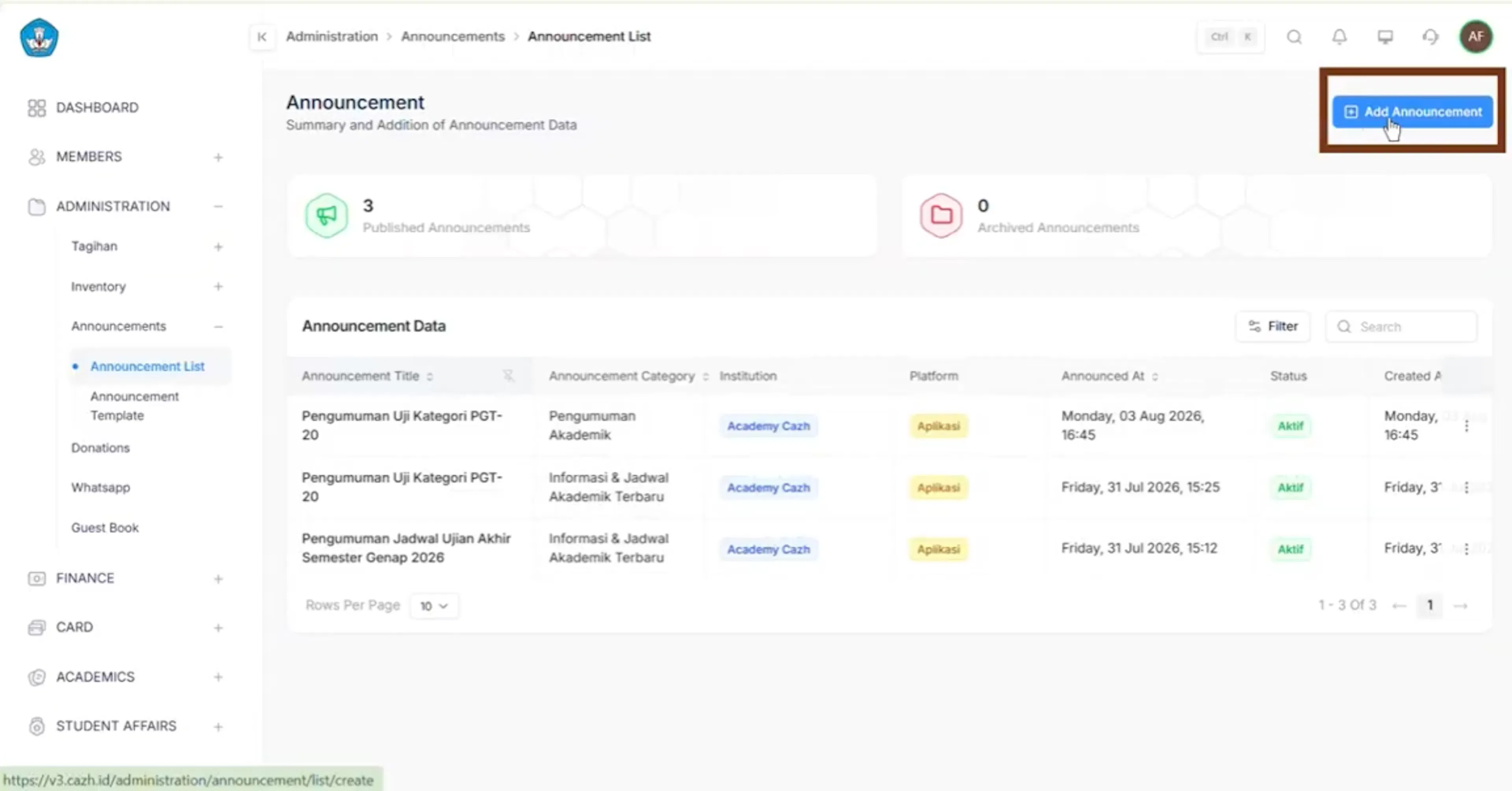Sort by Announcement Title column
1512x791 pixels.
pyautogui.click(x=430, y=377)
